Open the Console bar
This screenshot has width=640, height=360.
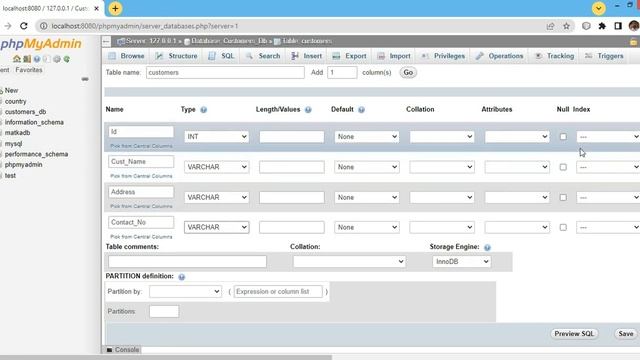[x=122, y=350]
